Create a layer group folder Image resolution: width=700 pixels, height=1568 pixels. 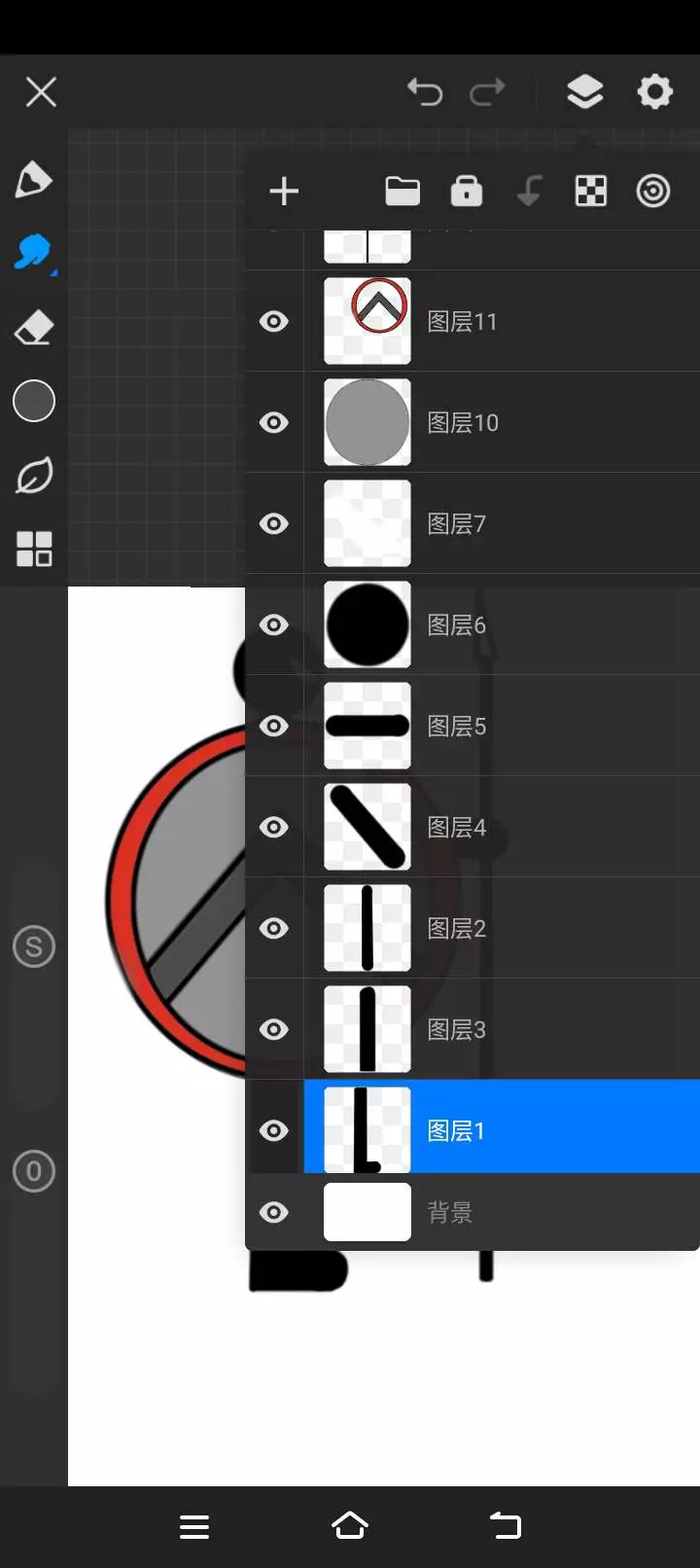coord(402,191)
